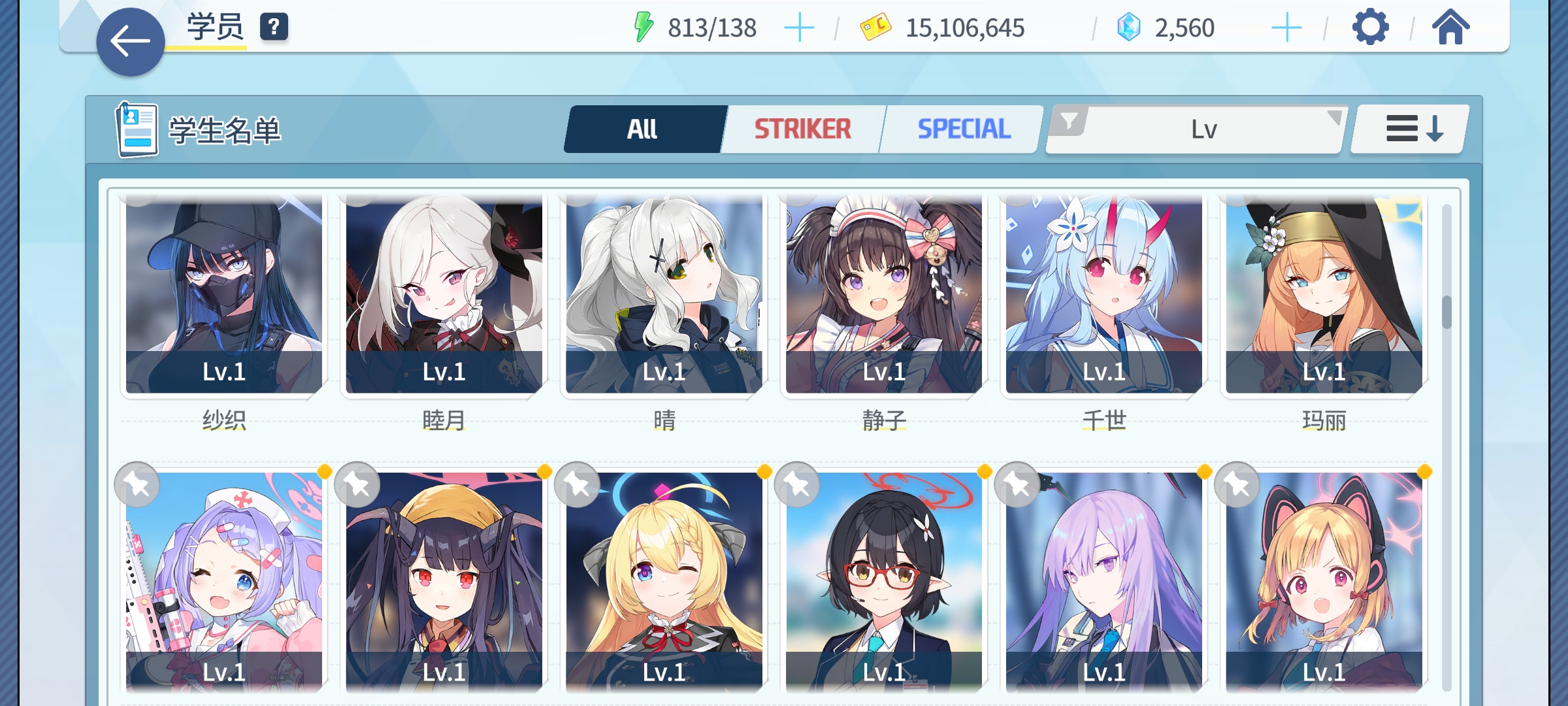Add energy using plus beside 813/138
The height and width of the screenshot is (706, 1568).
pyautogui.click(x=798, y=28)
